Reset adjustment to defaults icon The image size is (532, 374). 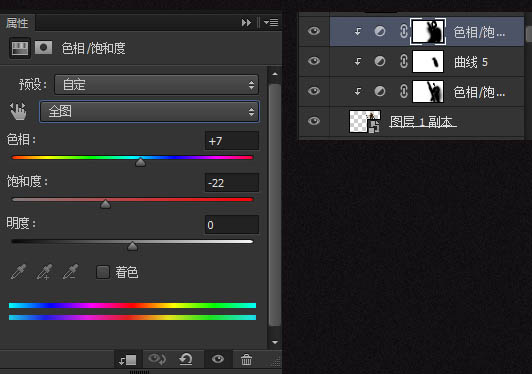tap(186, 359)
